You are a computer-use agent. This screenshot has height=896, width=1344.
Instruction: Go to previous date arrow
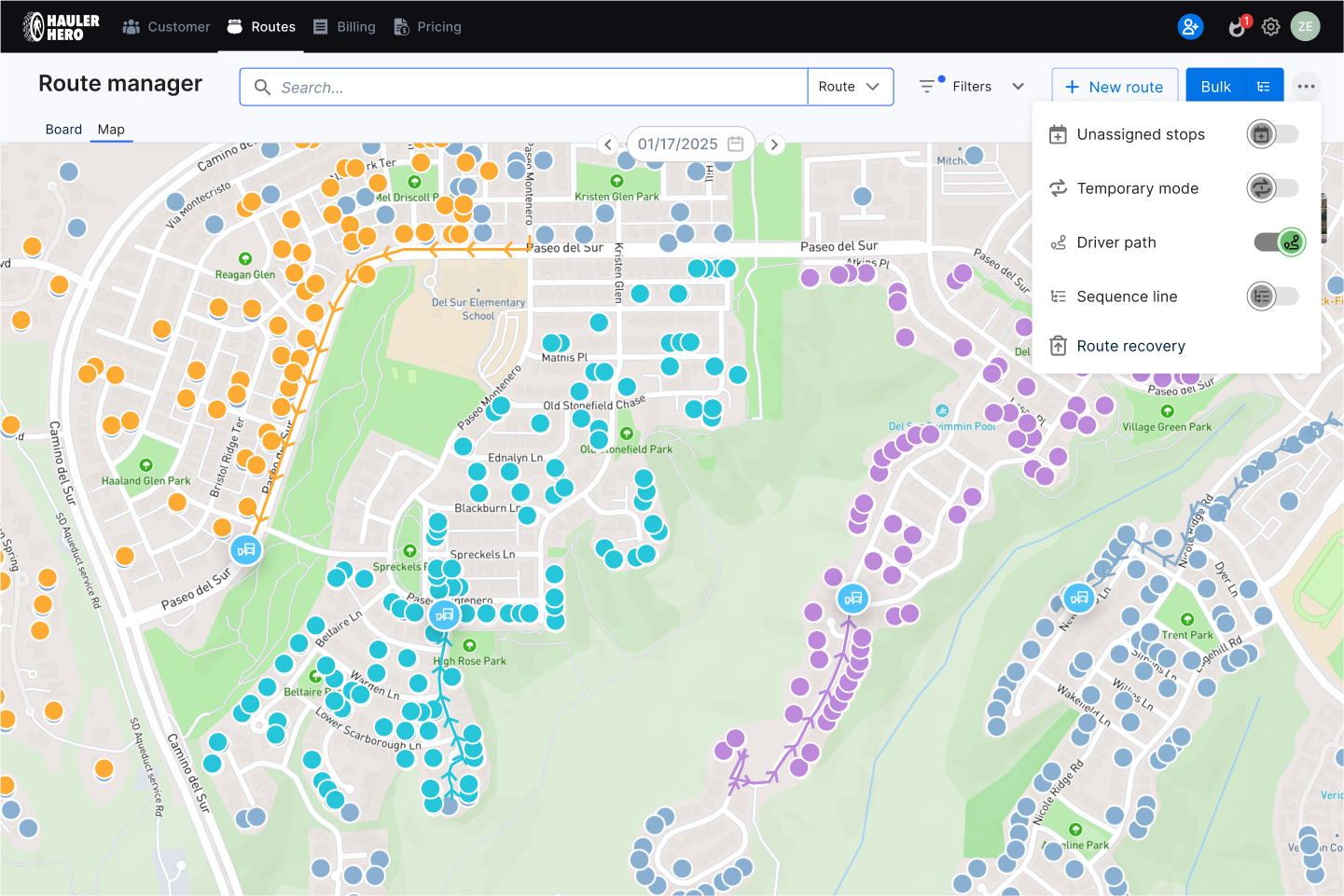pyautogui.click(x=608, y=145)
